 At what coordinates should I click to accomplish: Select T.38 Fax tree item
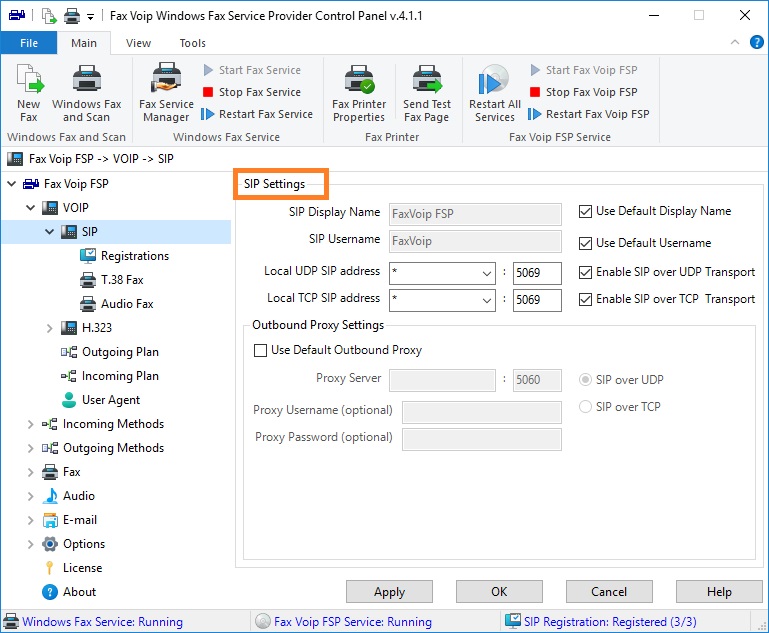tap(112, 279)
